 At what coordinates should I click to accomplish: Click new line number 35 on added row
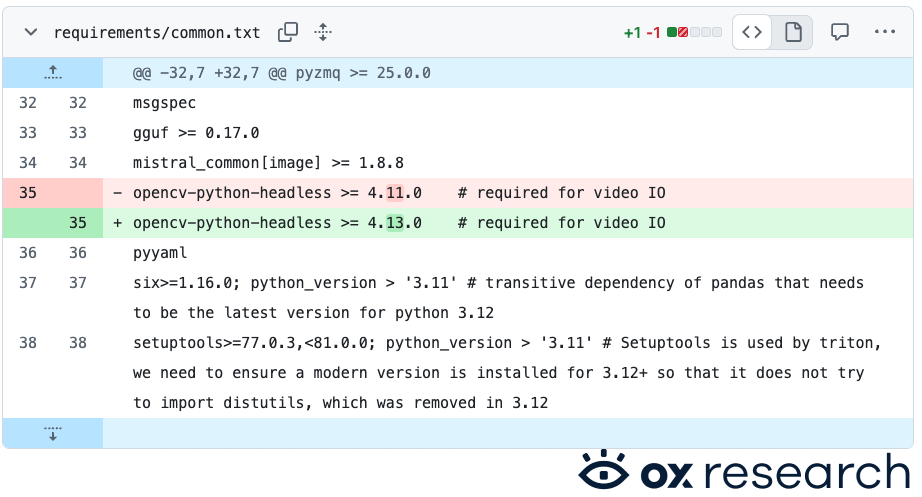click(78, 223)
